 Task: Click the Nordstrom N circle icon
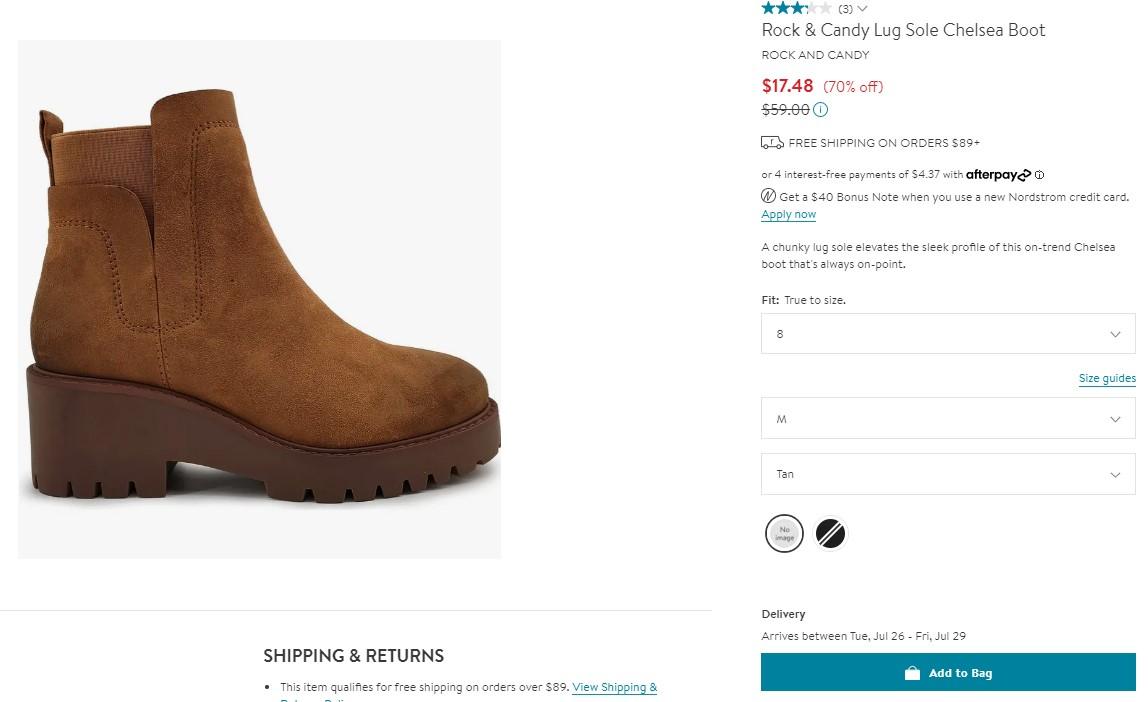click(769, 197)
